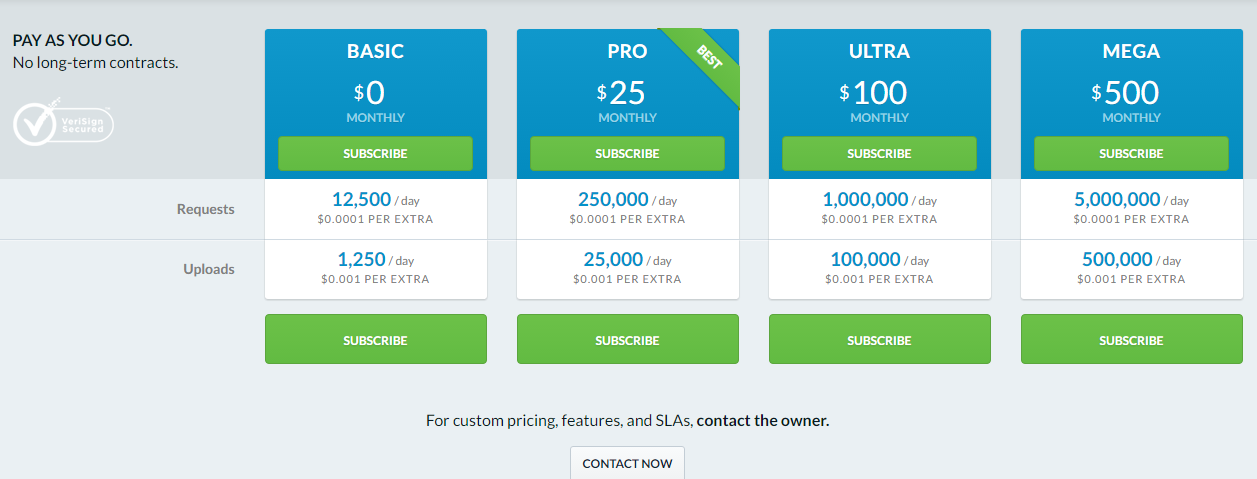Screen dimensions: 1257x479
Task: Click the VeriSign Secured badge icon
Action: (65, 122)
